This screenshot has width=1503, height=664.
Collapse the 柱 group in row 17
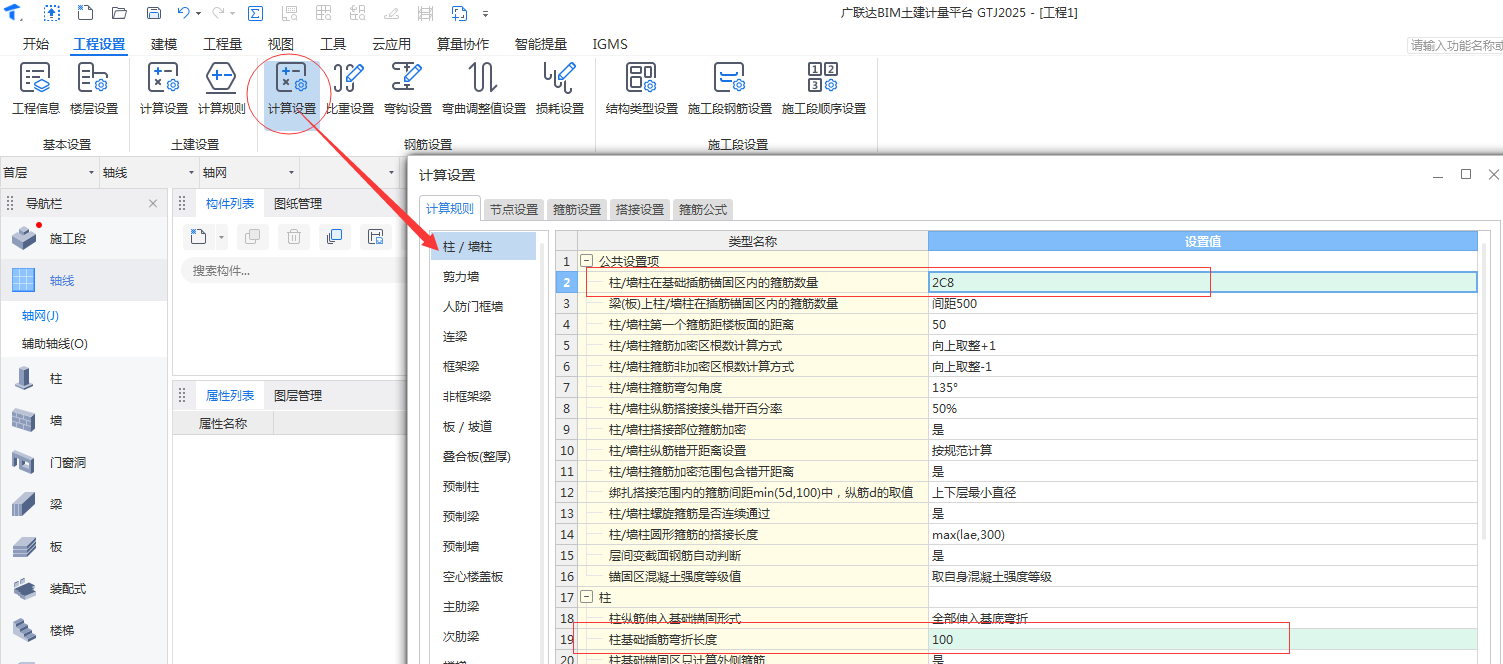(x=586, y=597)
